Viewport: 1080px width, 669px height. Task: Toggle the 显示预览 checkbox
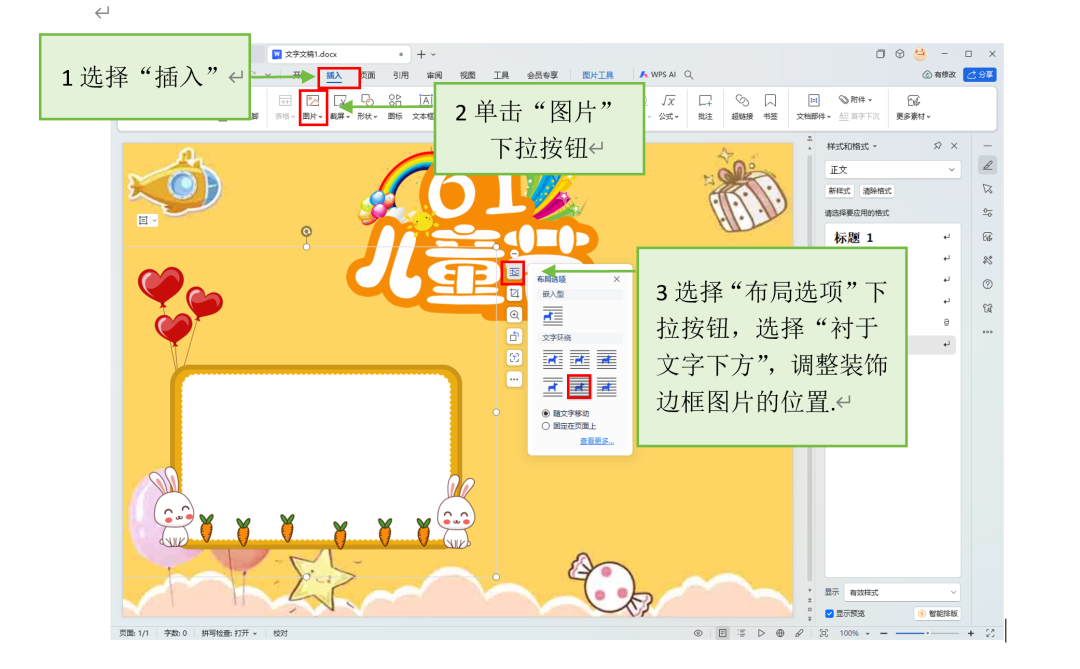(x=829, y=613)
